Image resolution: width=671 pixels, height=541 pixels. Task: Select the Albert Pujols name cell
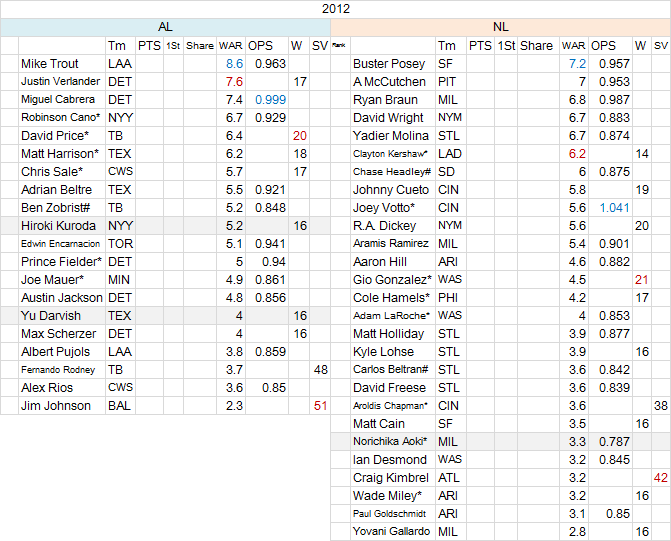pos(62,351)
